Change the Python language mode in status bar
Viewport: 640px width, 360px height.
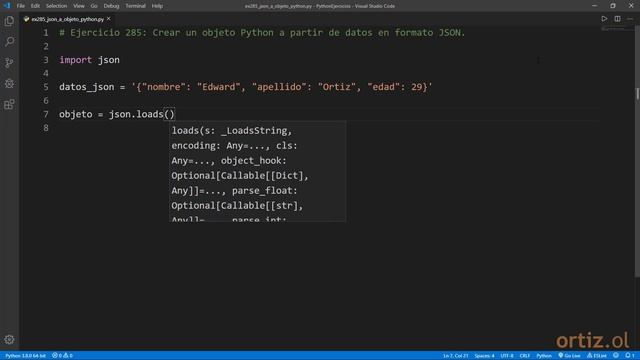coord(544,356)
